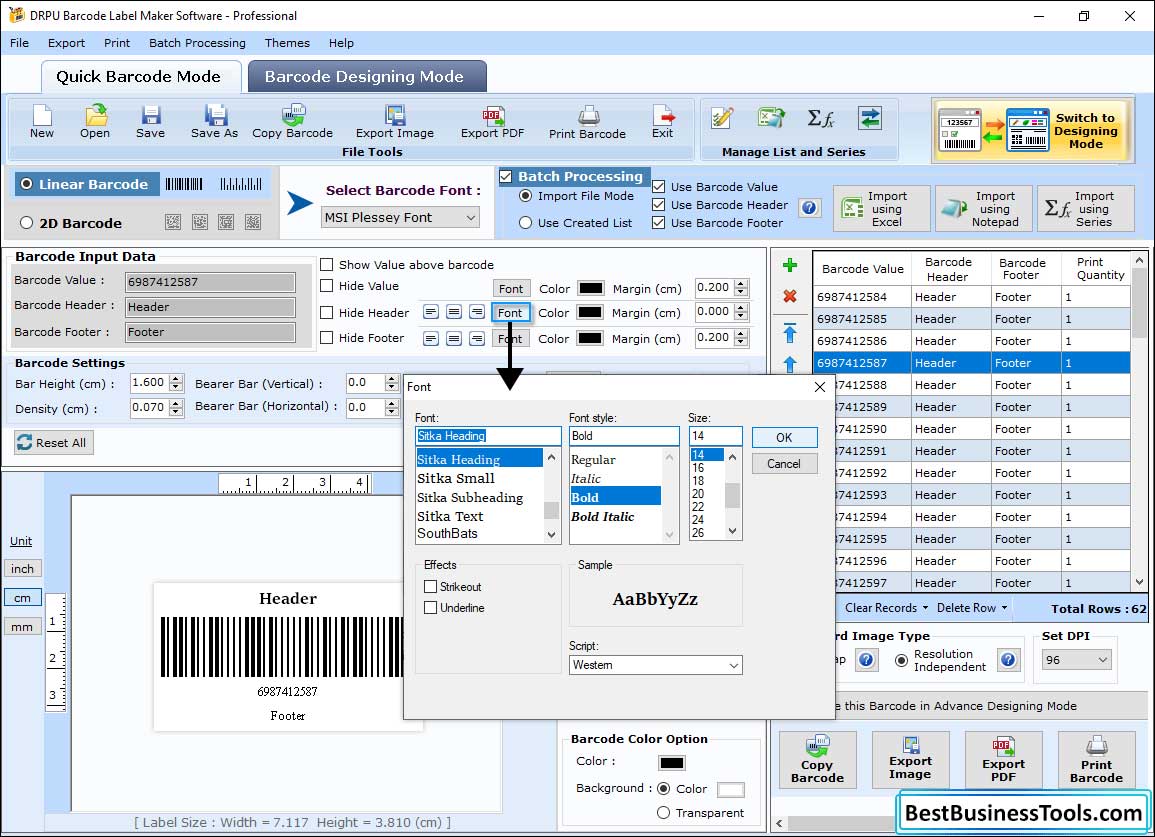
Task: Click the center align icon for footer
Action: click(454, 338)
